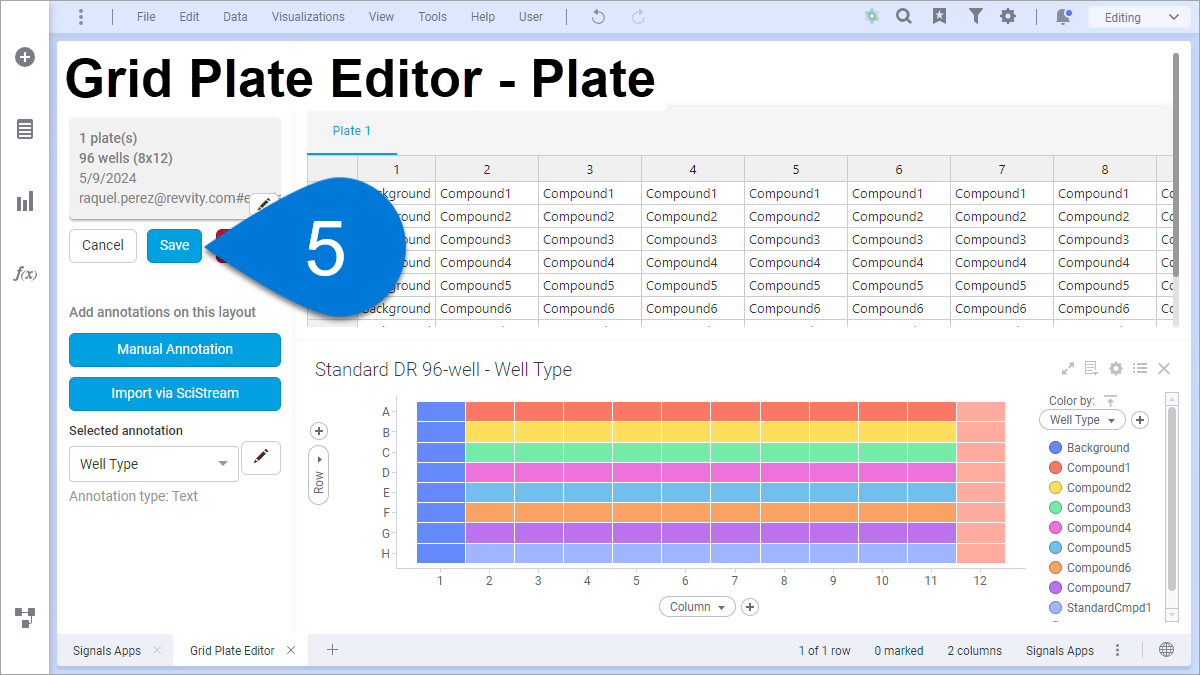The image size is (1200, 675).
Task: Open the add plus panel in left sidebar
Action: [25, 57]
